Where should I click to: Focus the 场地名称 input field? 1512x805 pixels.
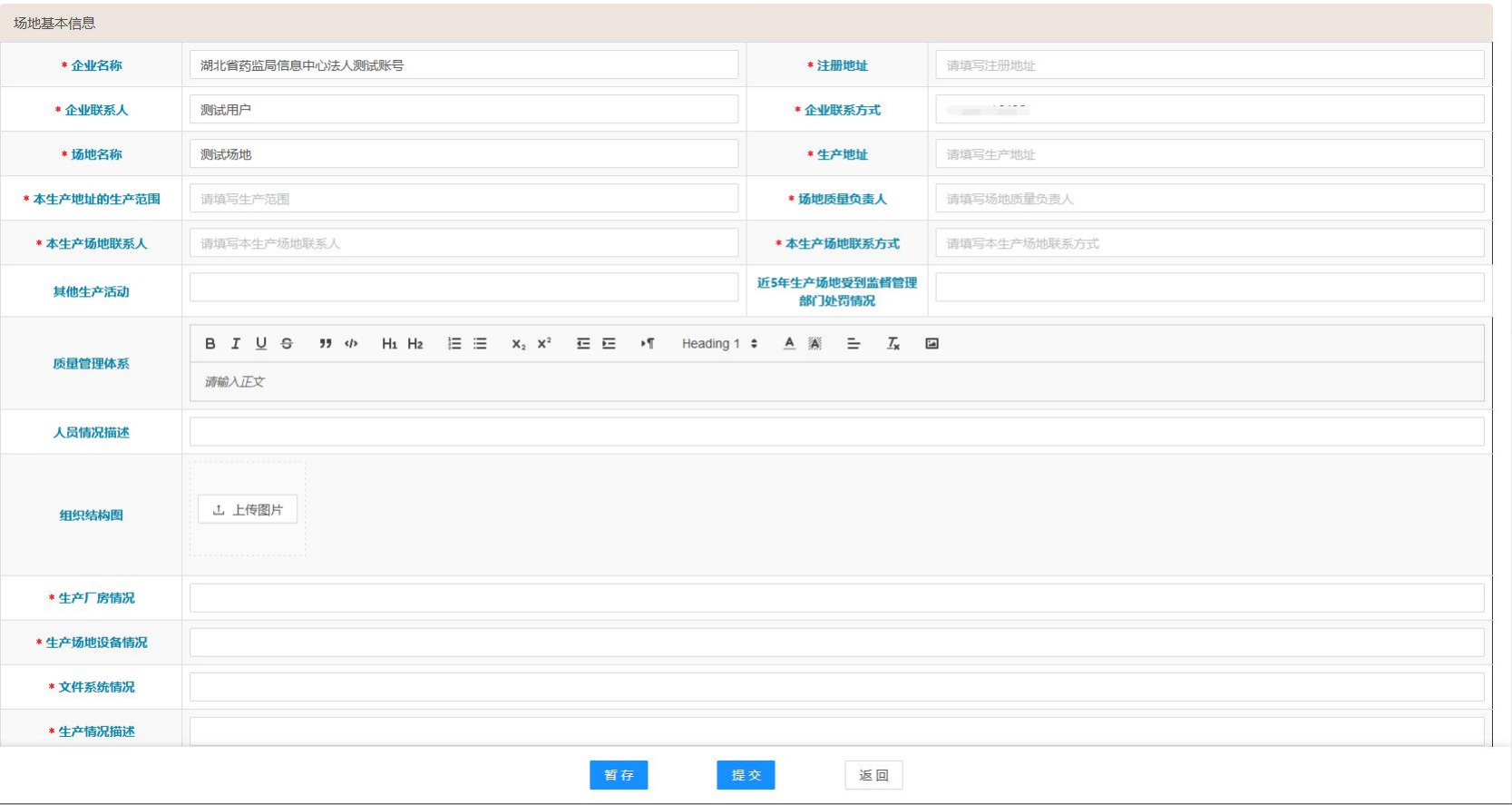pos(463,154)
